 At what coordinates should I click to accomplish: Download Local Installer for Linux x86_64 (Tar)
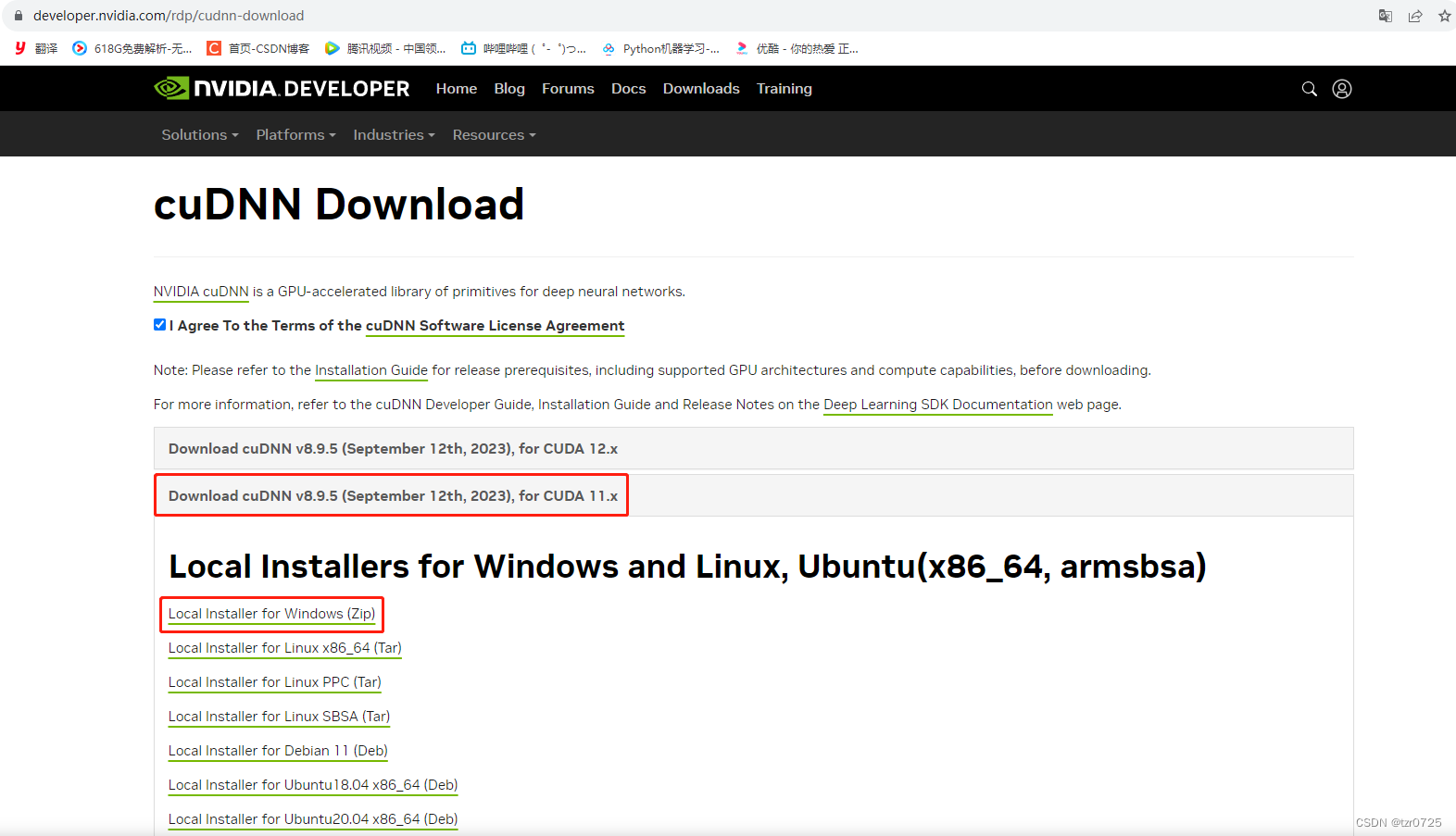(x=285, y=648)
